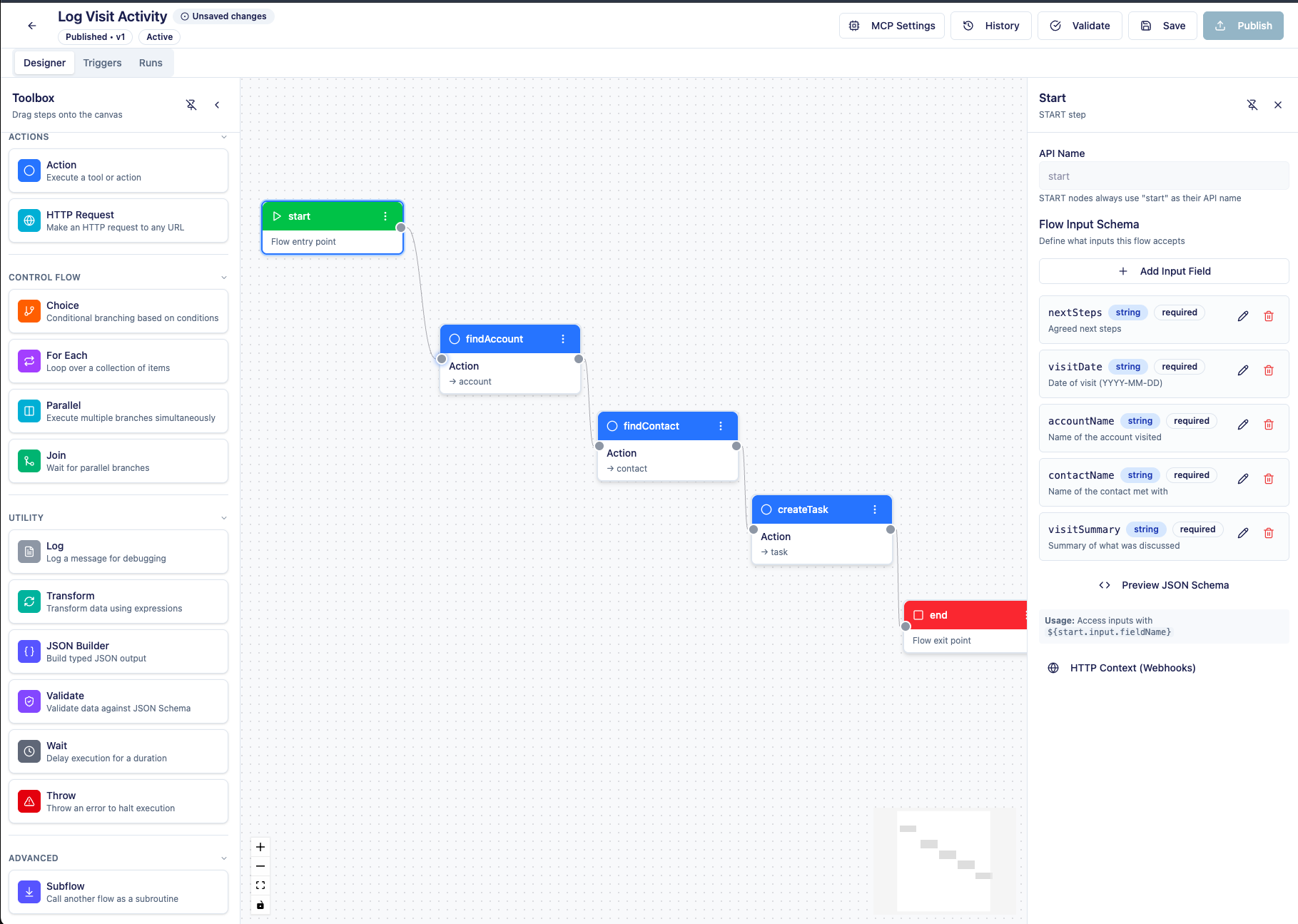Click the Wait clock icon
Image resolution: width=1298 pixels, height=924 pixels.
[x=29, y=751]
